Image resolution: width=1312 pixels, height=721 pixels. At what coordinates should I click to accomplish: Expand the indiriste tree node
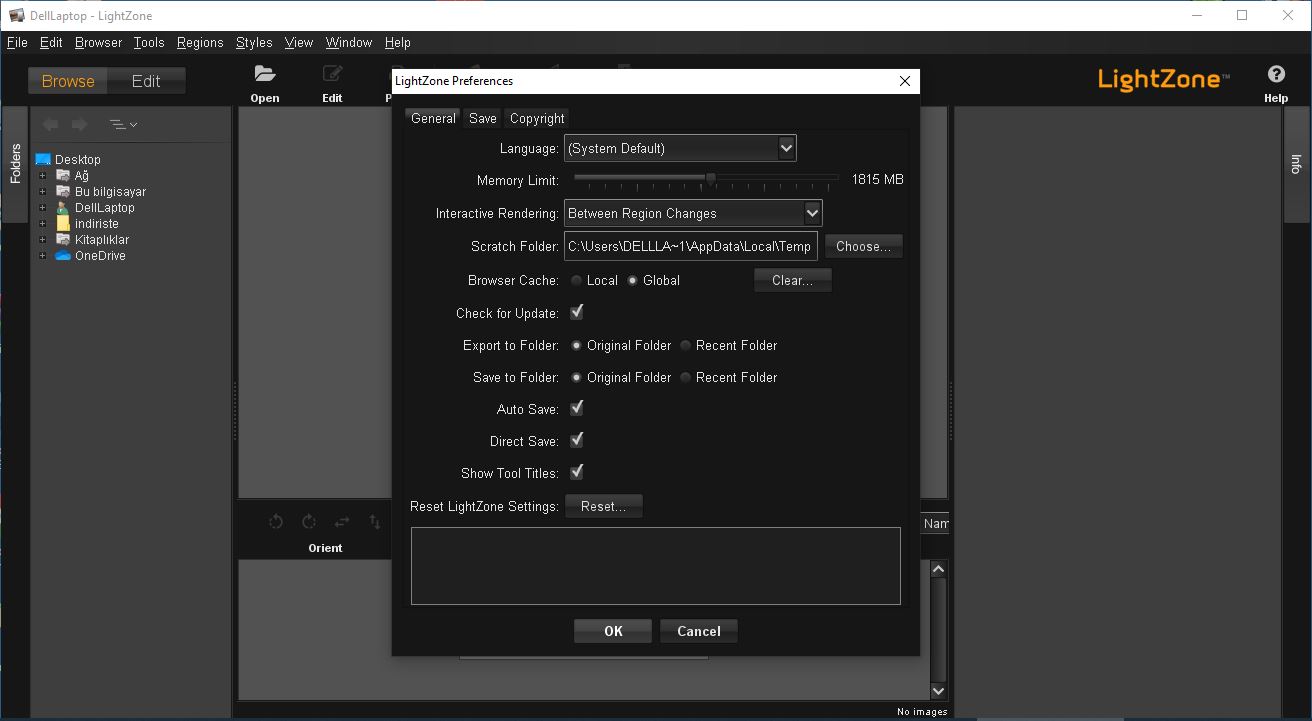point(42,224)
